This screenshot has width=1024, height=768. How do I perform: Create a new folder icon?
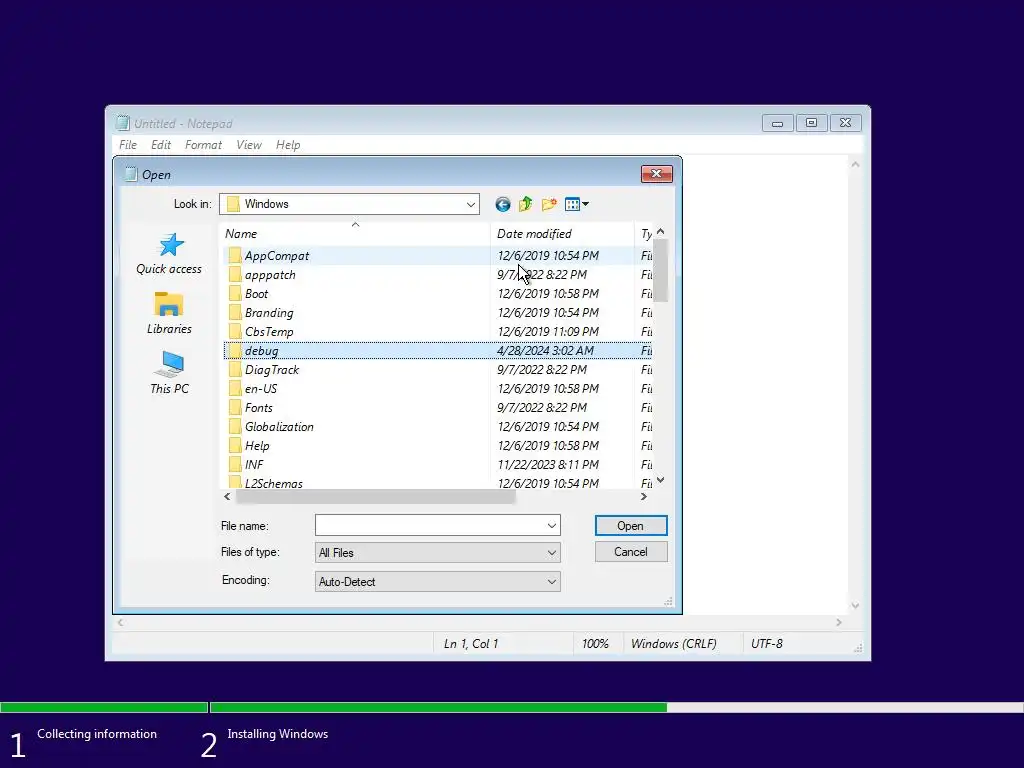point(549,204)
